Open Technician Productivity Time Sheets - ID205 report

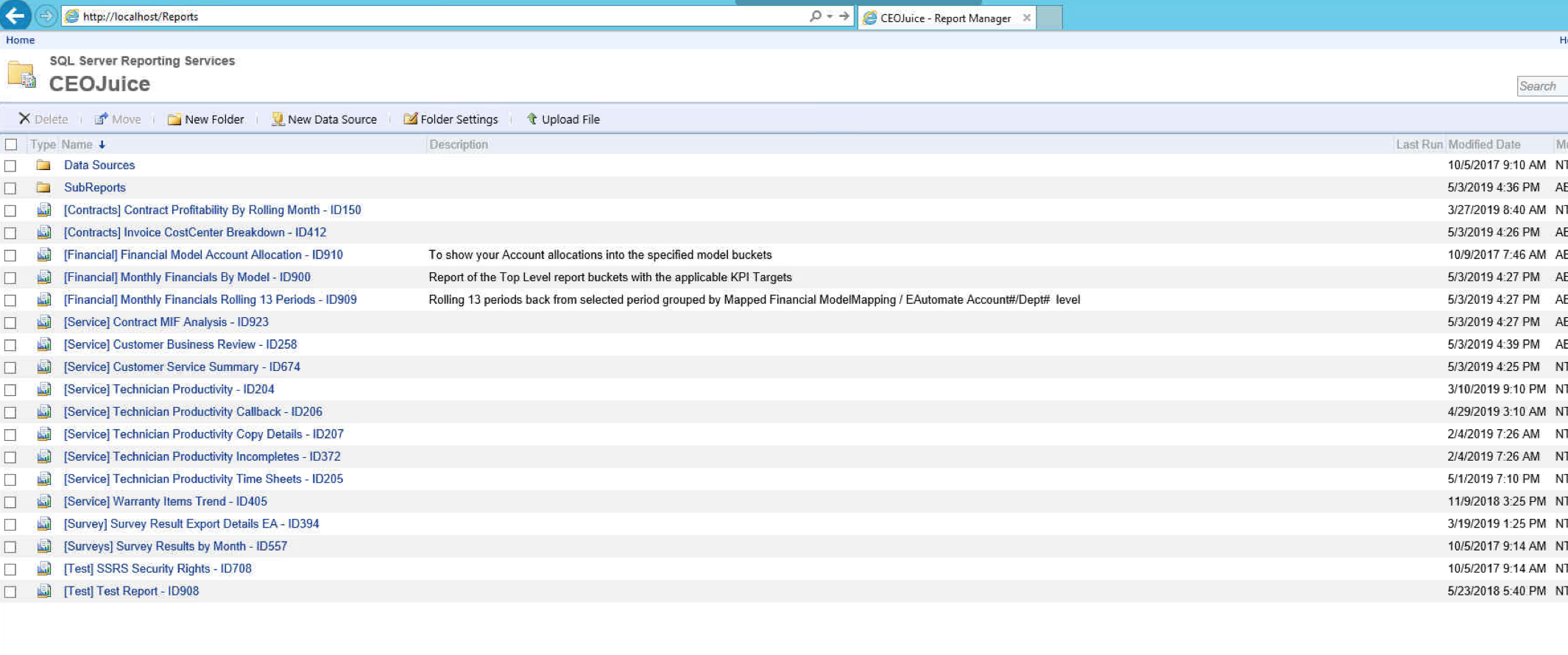pyautogui.click(x=203, y=479)
